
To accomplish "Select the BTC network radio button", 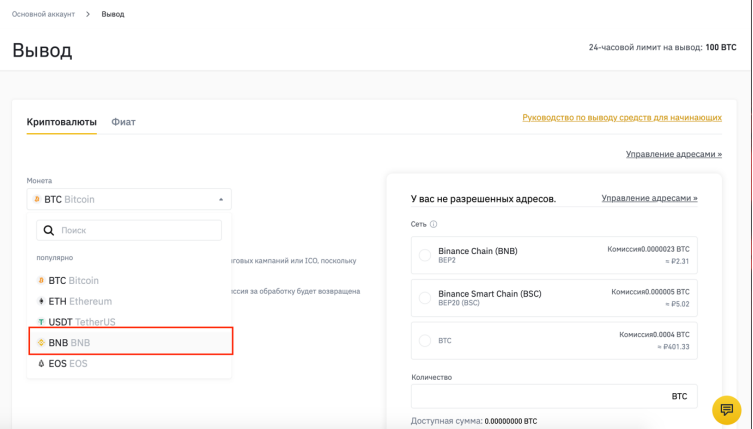I will [425, 341].
